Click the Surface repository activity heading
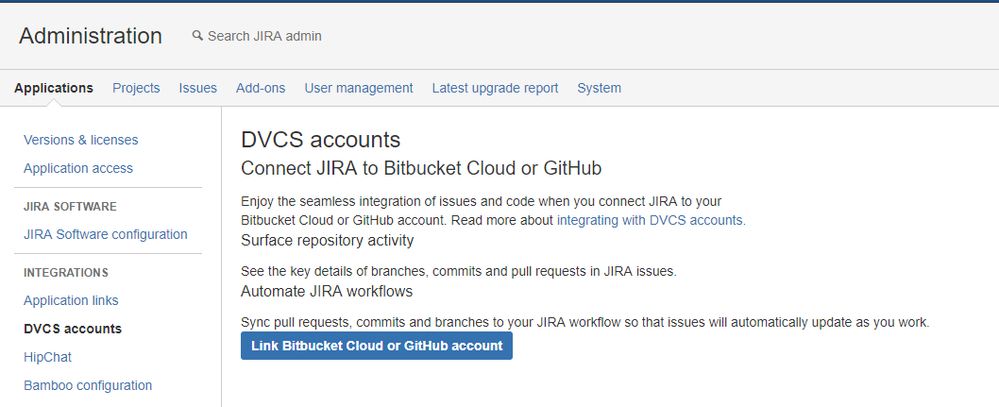This screenshot has width=999, height=407. tap(327, 240)
